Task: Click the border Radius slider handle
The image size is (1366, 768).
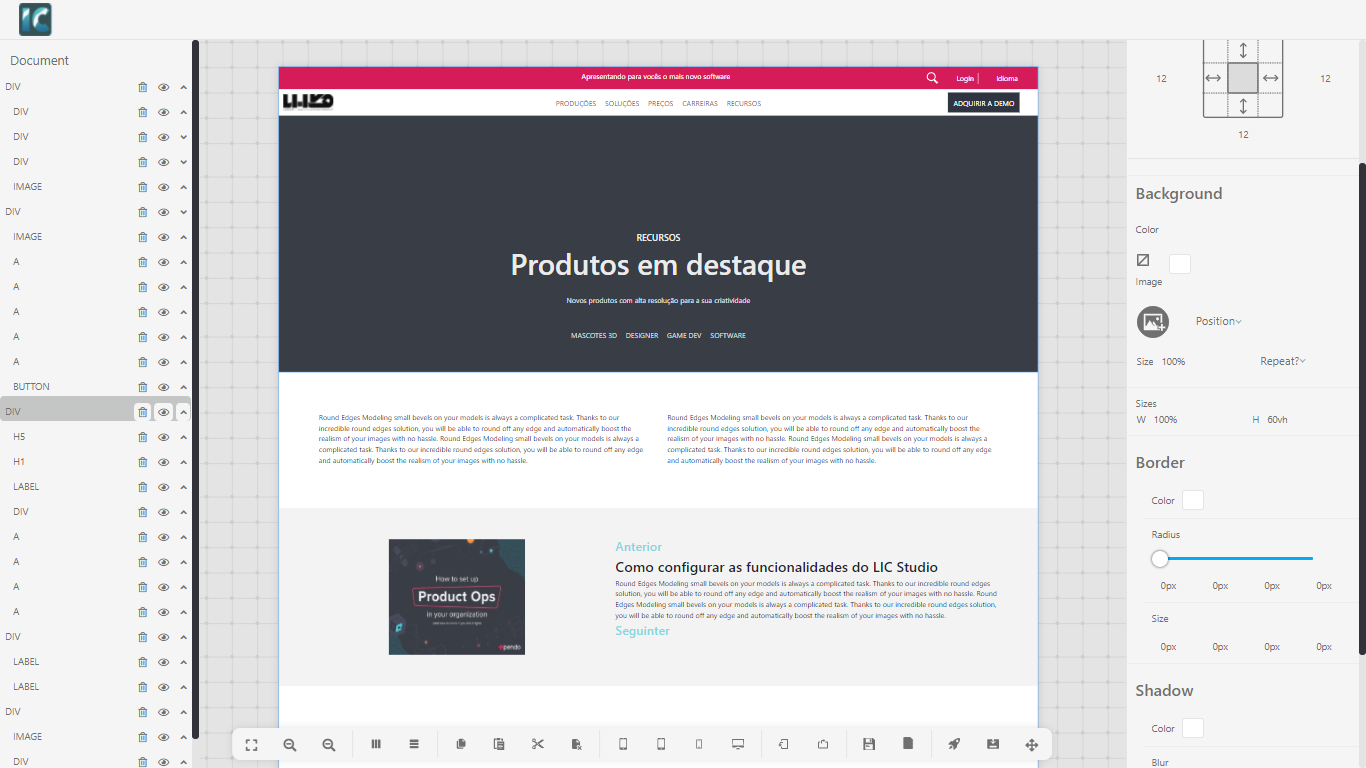Action: [1160, 559]
